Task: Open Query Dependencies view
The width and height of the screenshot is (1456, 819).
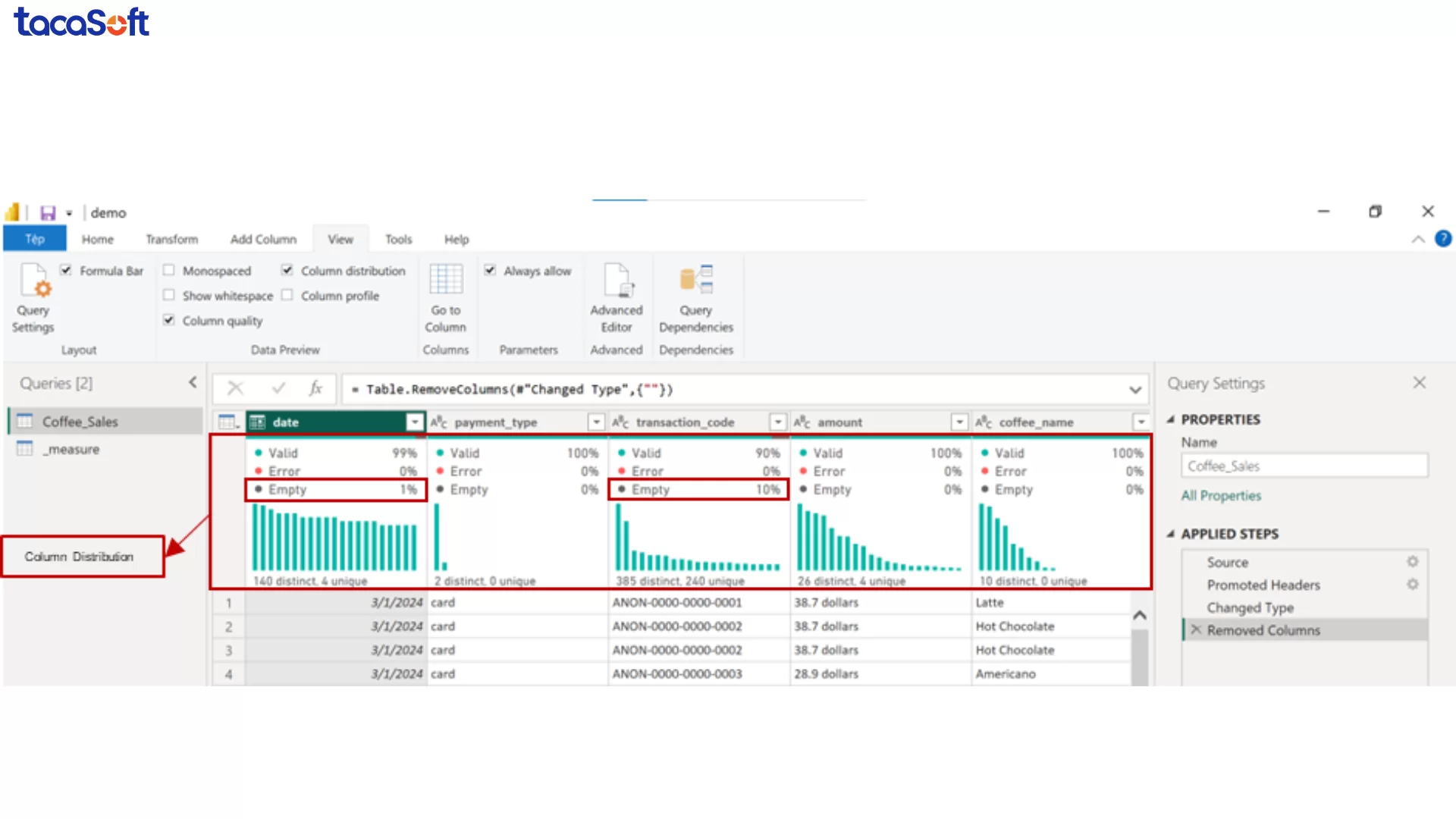Action: [x=695, y=298]
